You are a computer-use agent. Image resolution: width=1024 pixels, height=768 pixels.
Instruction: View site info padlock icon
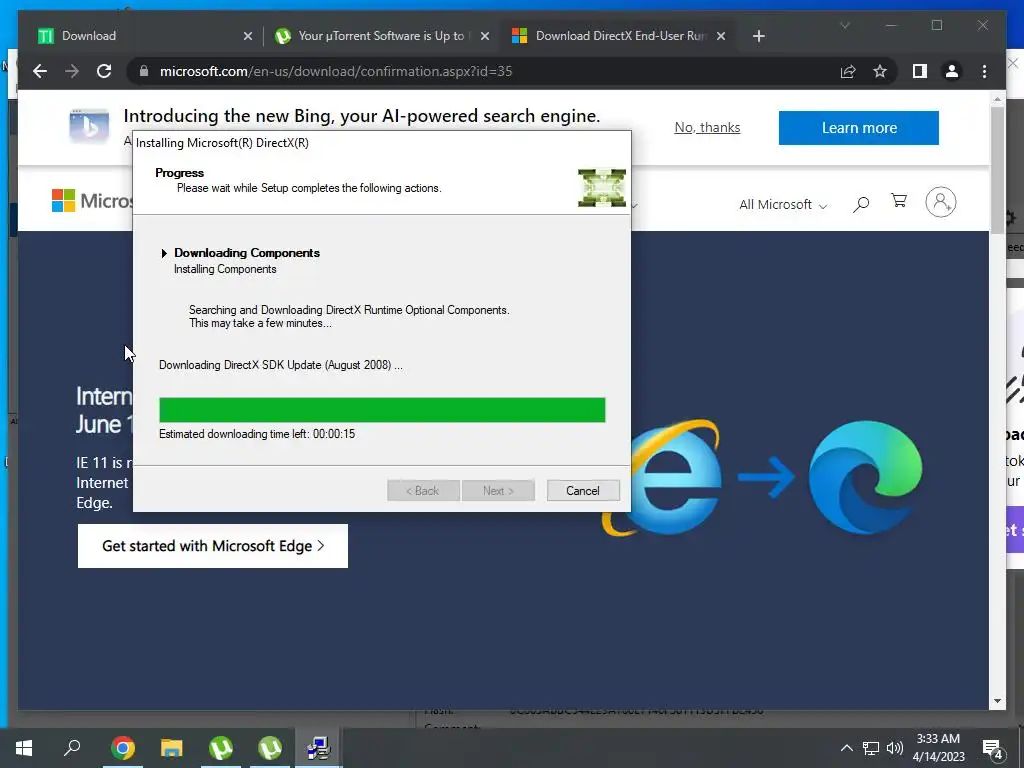(144, 71)
